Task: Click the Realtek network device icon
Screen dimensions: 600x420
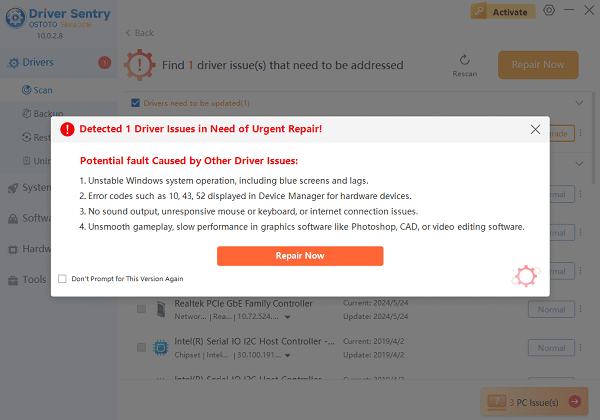Action: pos(161,309)
